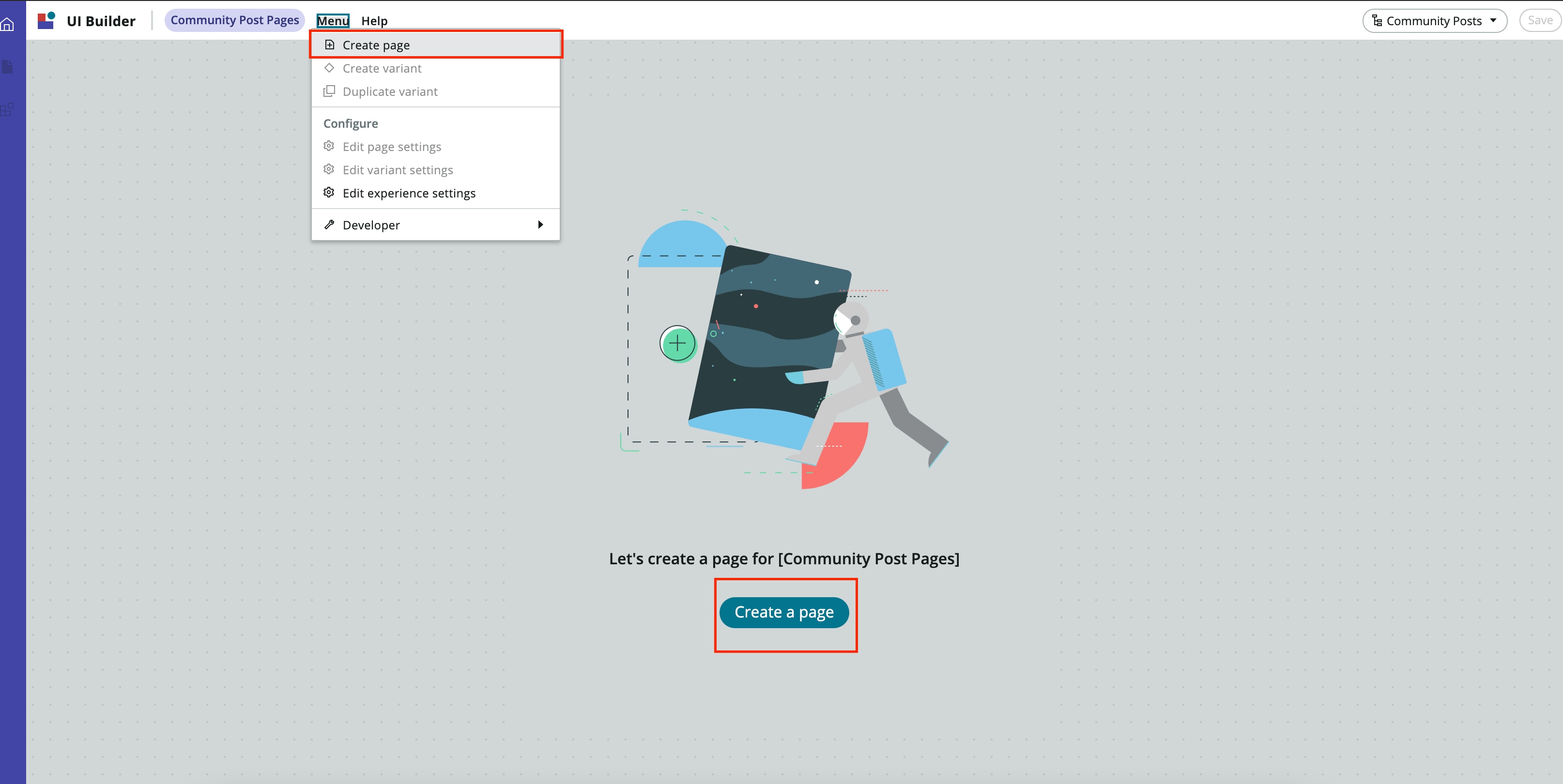Open the Community Posts dropdown

tap(1434, 21)
